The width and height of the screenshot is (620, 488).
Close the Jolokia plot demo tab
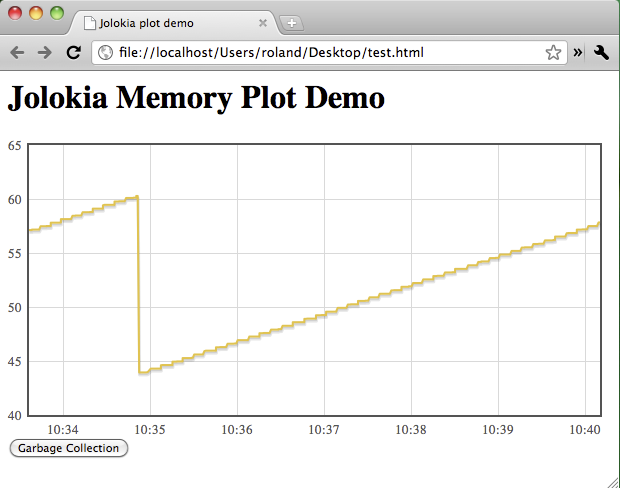262,23
